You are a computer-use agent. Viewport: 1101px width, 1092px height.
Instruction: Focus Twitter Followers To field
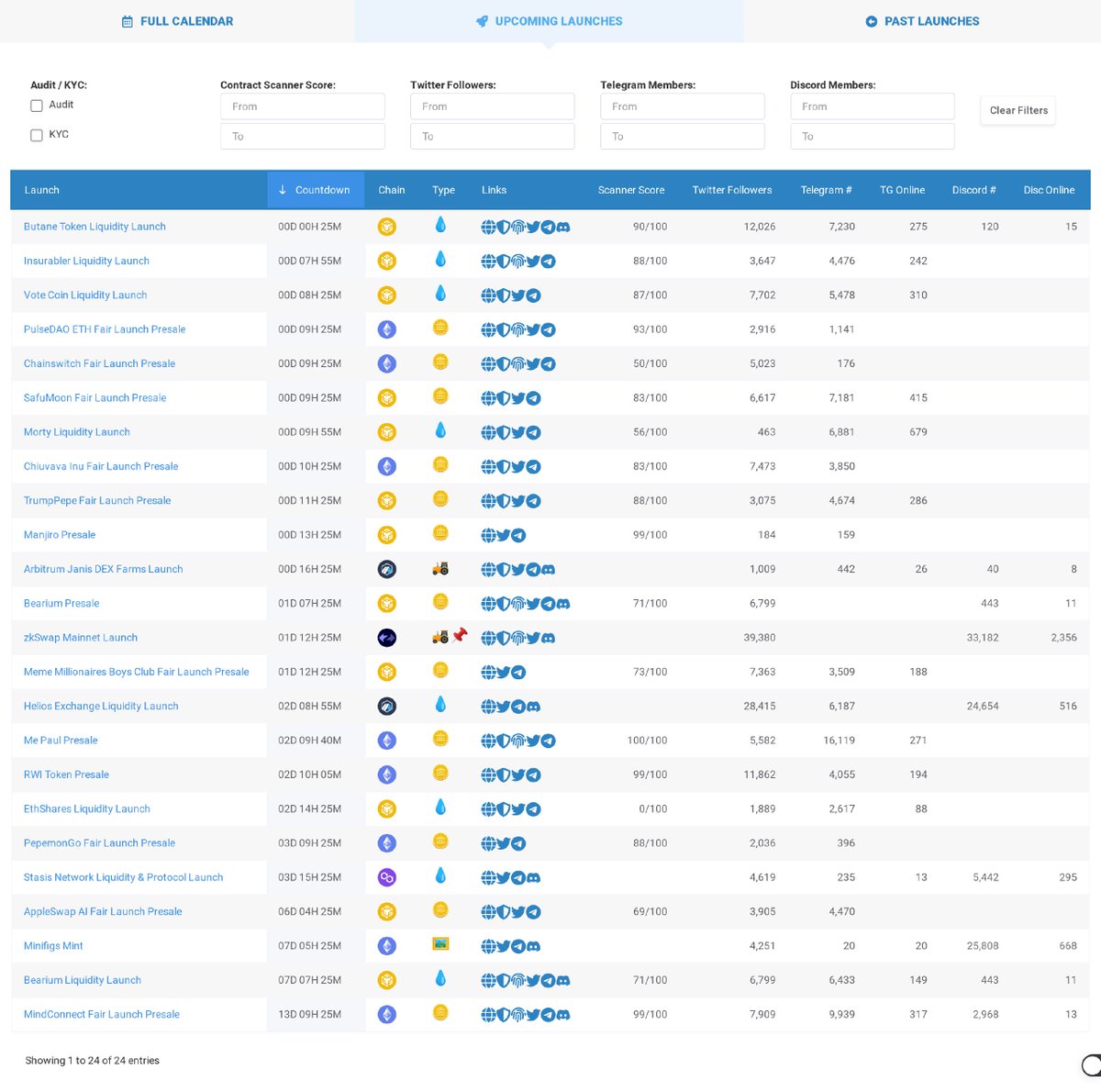click(493, 136)
